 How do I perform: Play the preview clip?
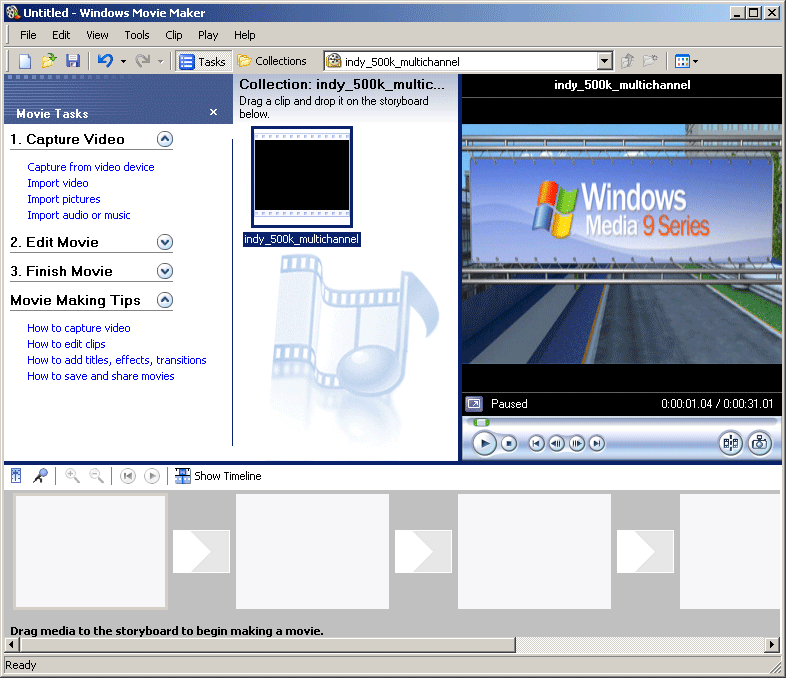tap(484, 443)
